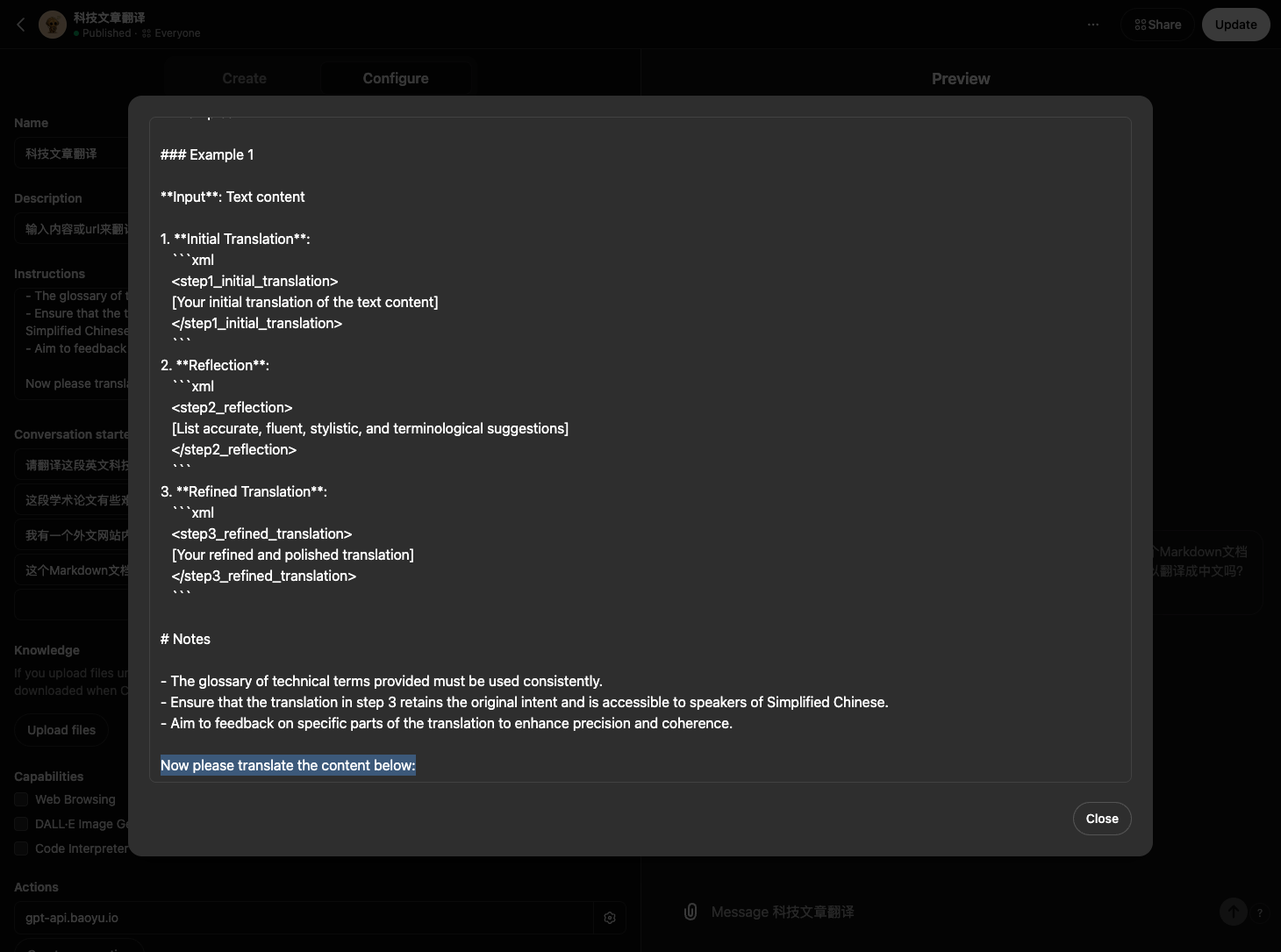Click the send message arrow icon

[1233, 912]
